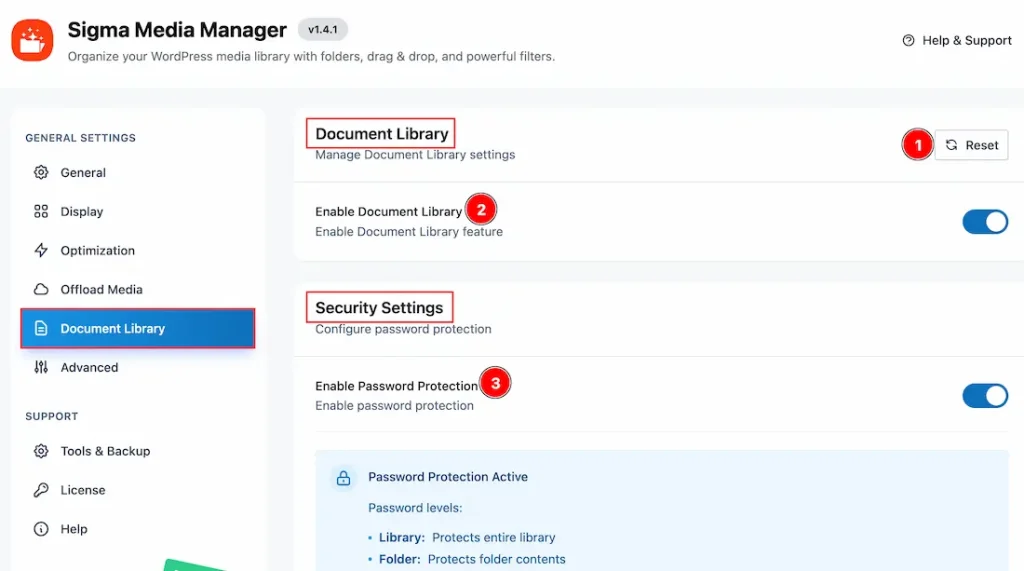Click the Document Library section heading
1024x571 pixels.
tap(381, 134)
